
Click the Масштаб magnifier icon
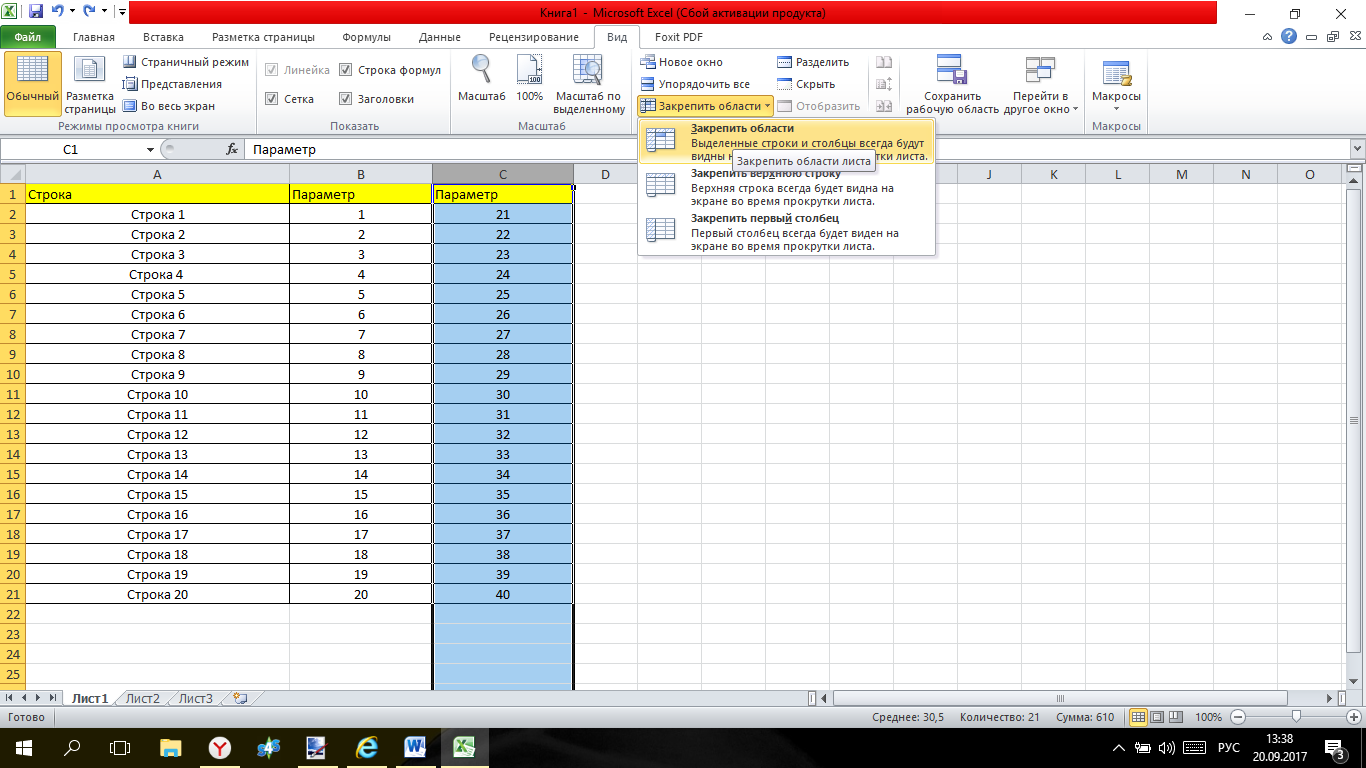coord(481,71)
